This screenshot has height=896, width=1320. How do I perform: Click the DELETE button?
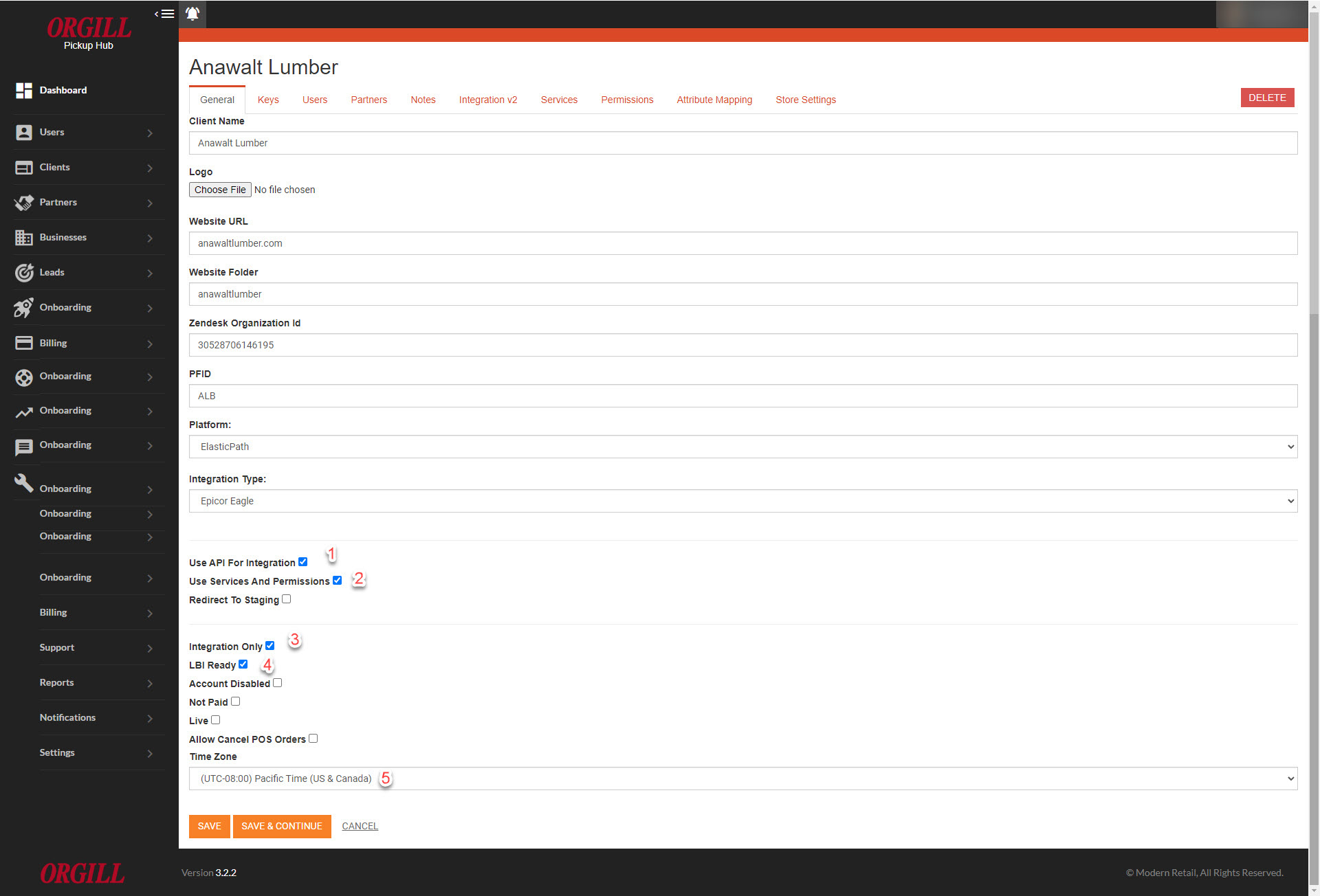1267,98
